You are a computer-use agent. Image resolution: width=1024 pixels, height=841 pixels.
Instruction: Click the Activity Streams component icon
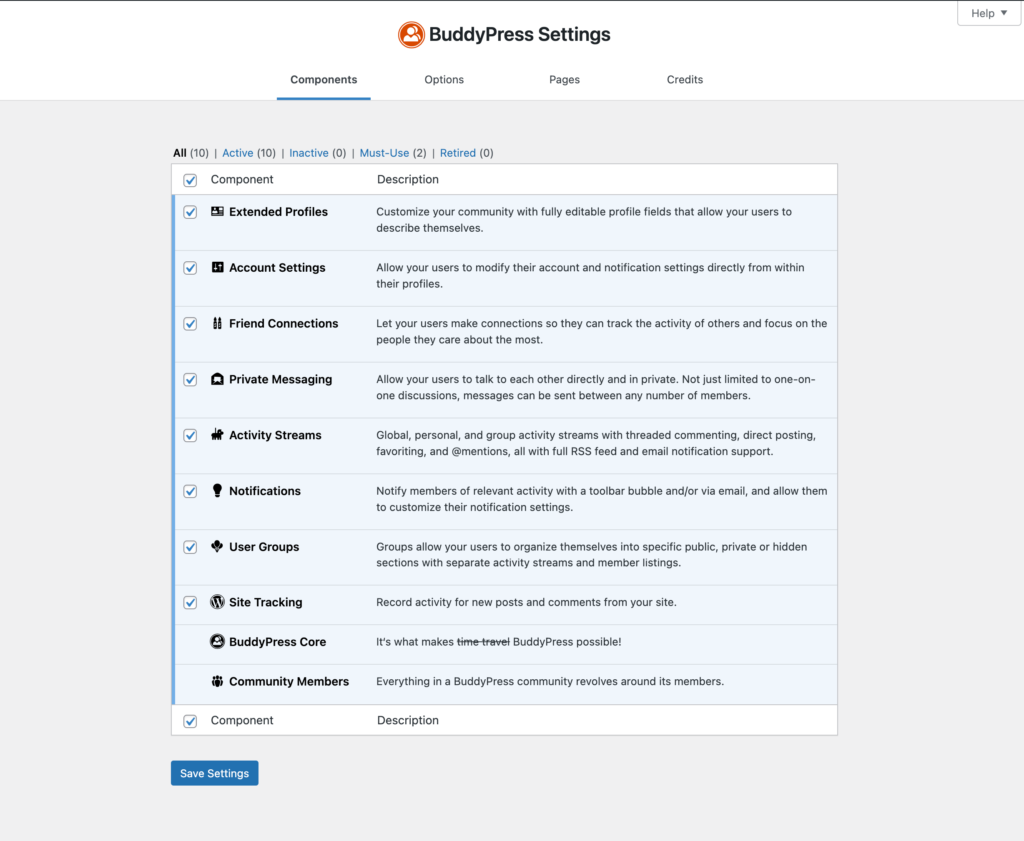pos(217,435)
